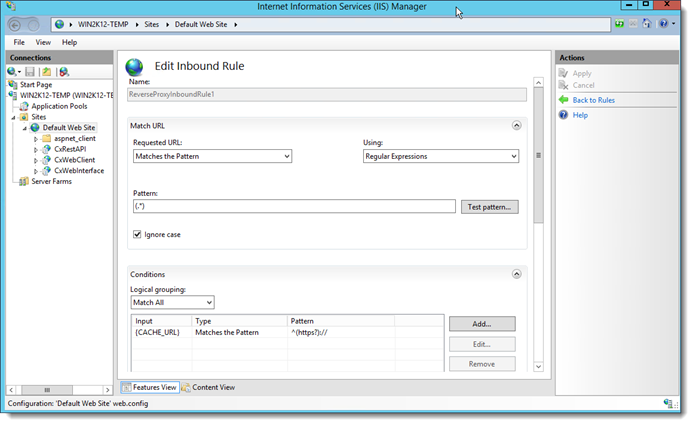Click the Cancel action link
This screenshot has width=693, height=425.
pyautogui.click(x=583, y=85)
